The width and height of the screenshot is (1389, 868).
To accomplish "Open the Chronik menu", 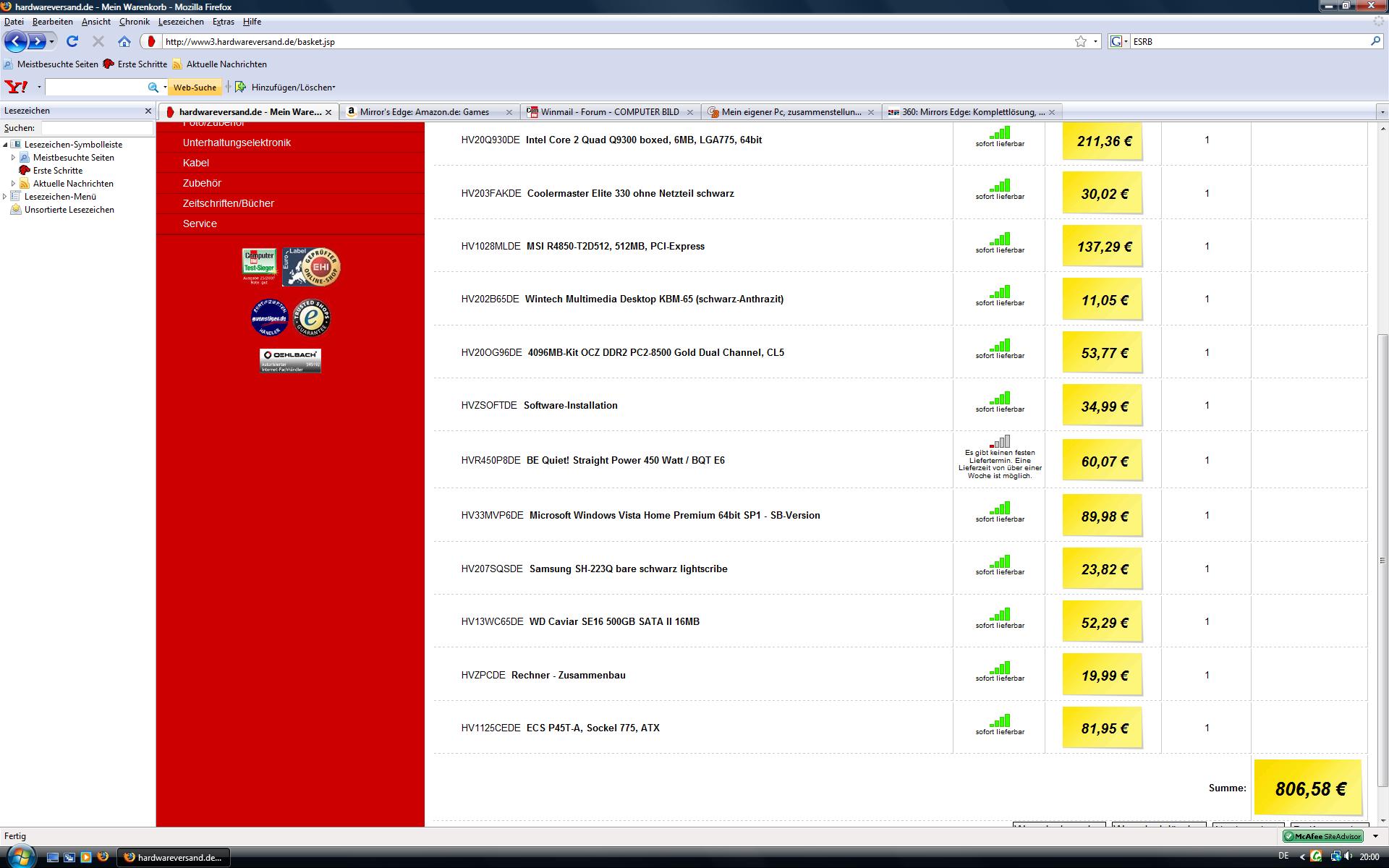I will [x=134, y=22].
